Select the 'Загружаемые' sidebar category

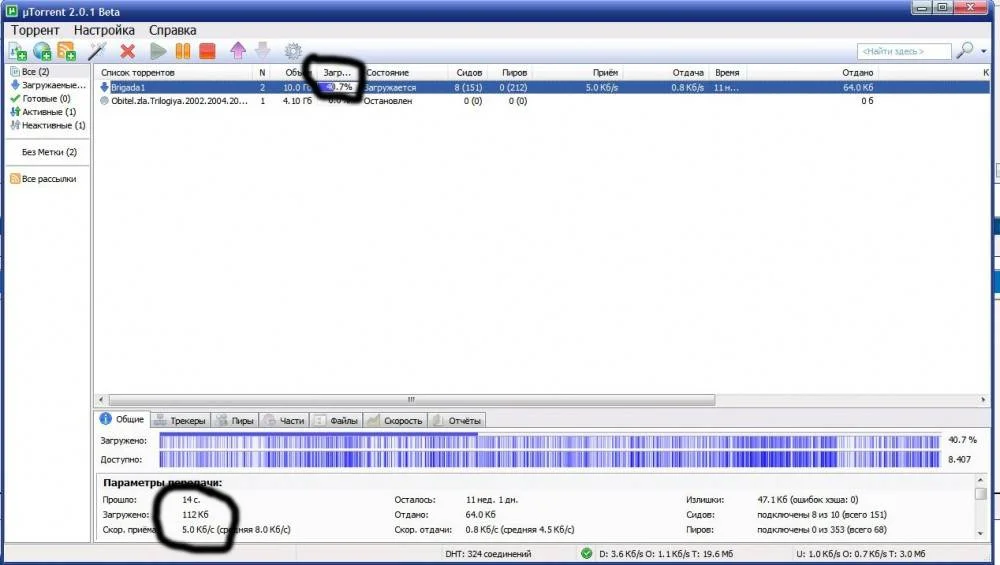click(x=48, y=85)
